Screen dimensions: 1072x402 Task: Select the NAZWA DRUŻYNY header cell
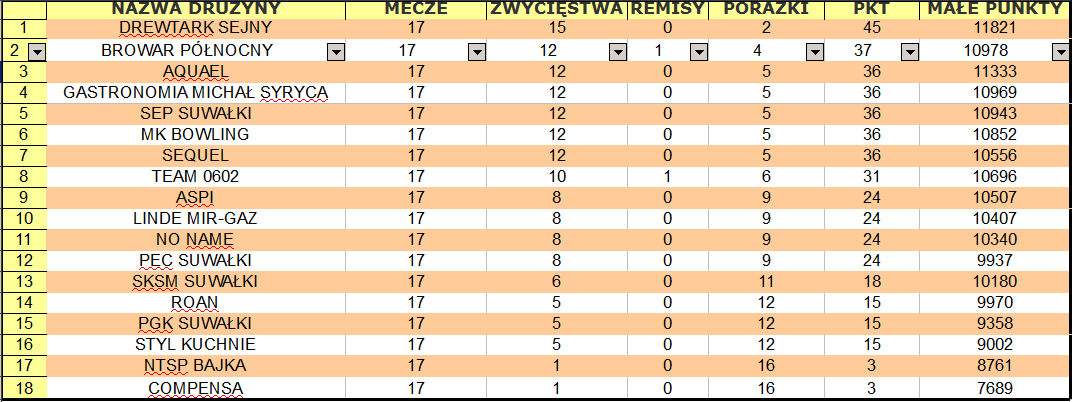pos(196,10)
